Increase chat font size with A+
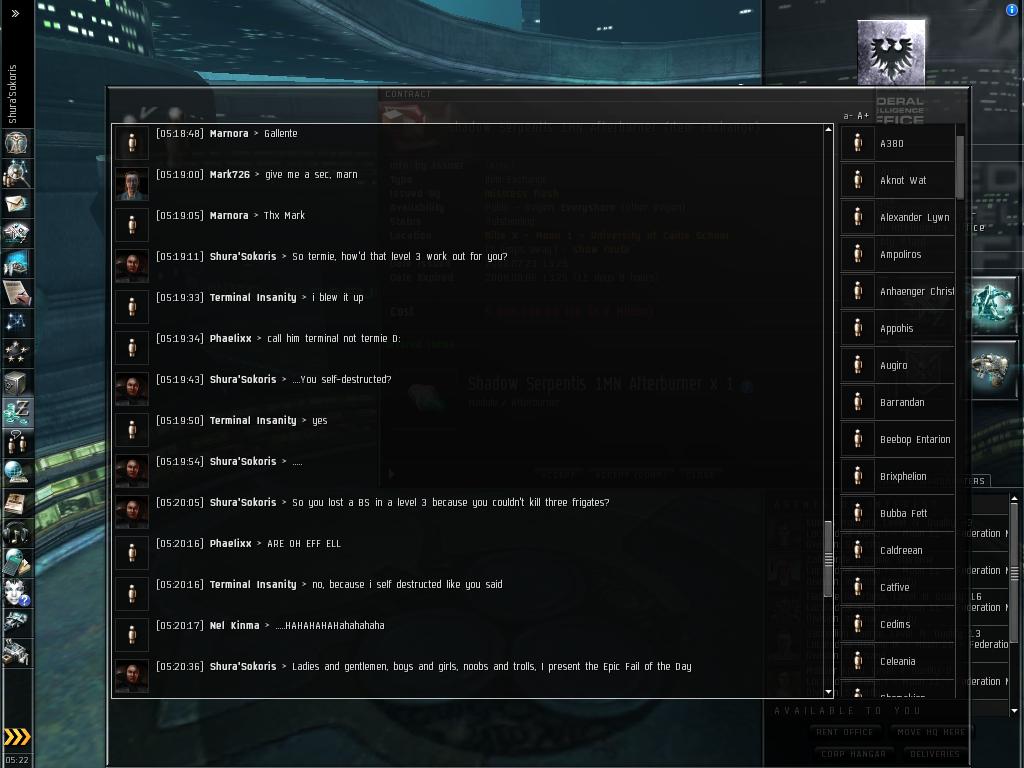The height and width of the screenshot is (768, 1024). pyautogui.click(x=863, y=116)
